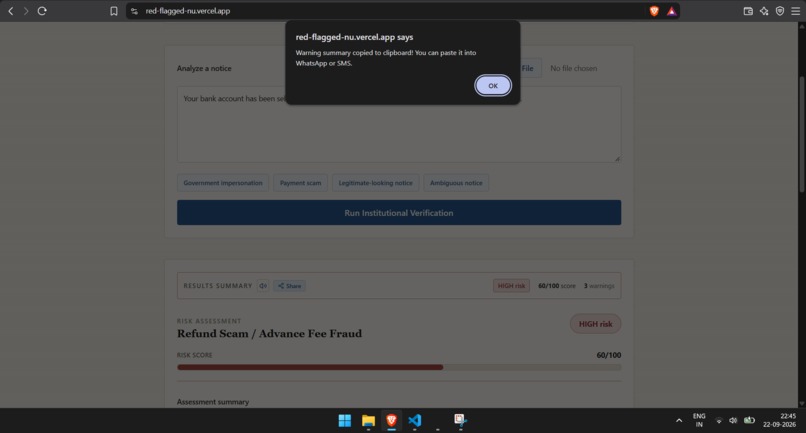Click the large HIGH risk pill
Viewport: 806px width, 433px height.
click(595, 324)
